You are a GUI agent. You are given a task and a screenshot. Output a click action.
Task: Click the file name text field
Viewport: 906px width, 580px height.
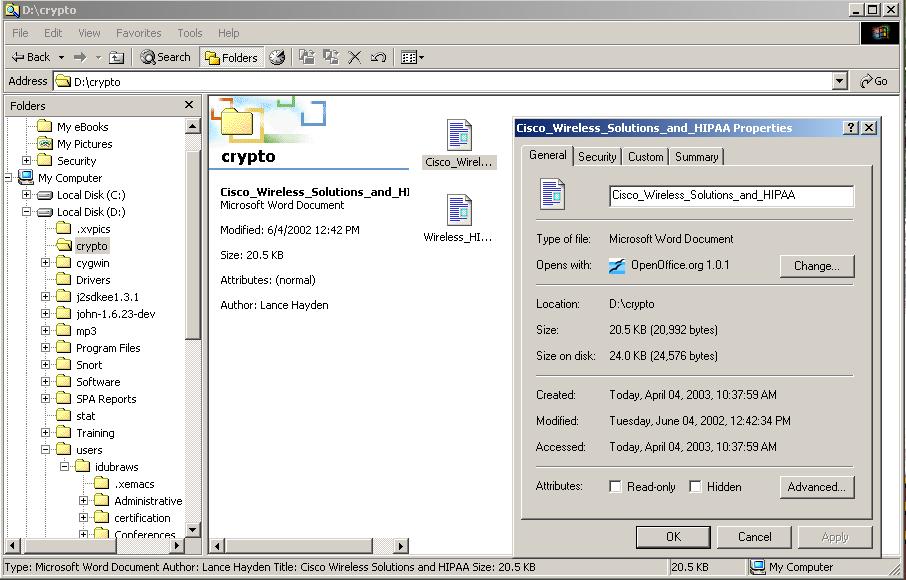[731, 195]
